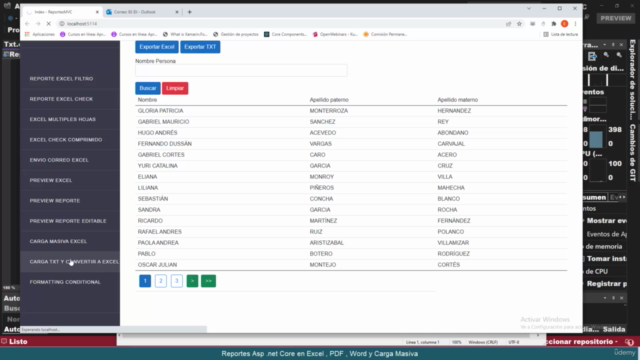Click Tomar instantánea in Visual Studio diagnostics
Viewport: 640px width, 360px height.
[606, 258]
